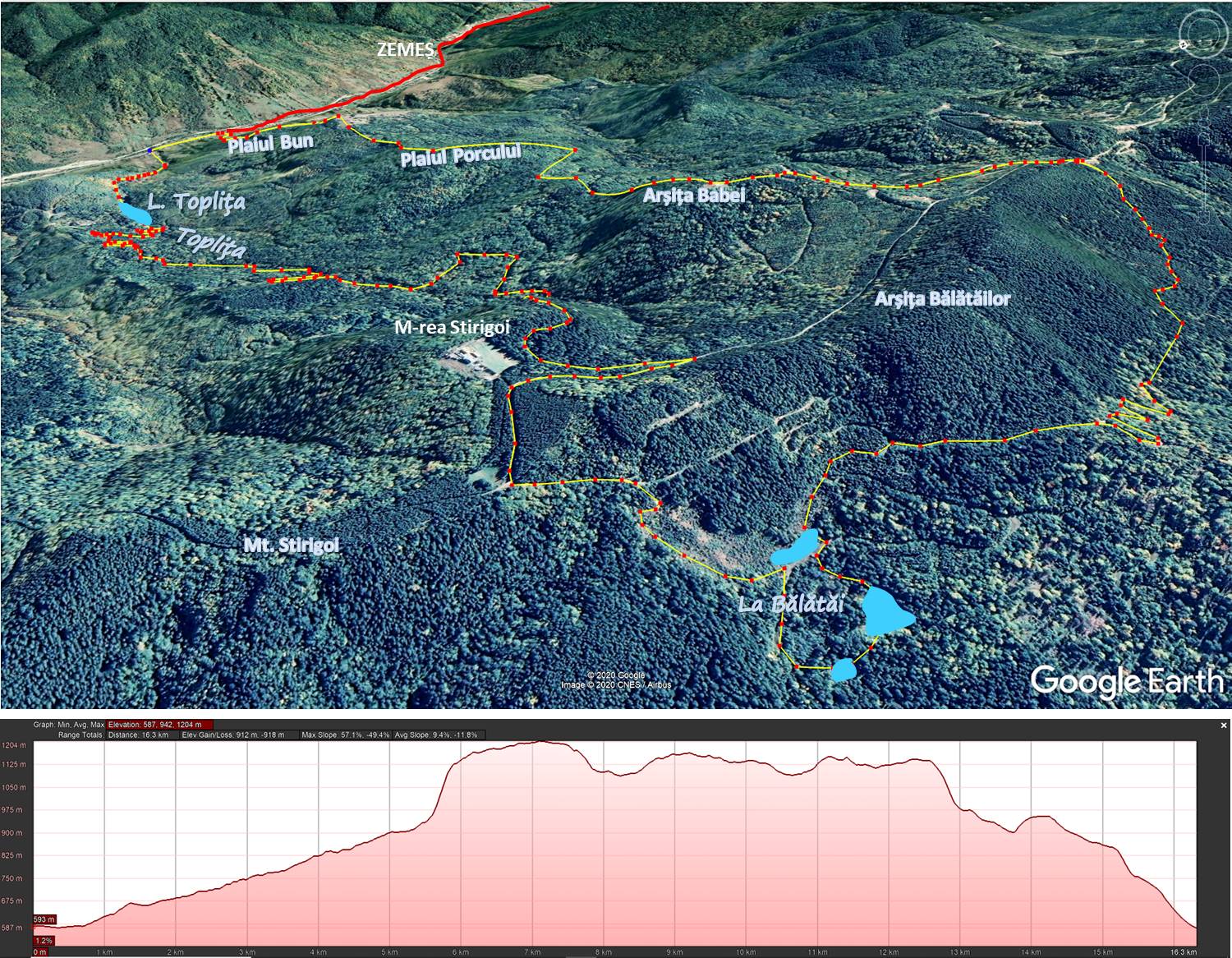Click the move joystick circle control
The width and height of the screenshot is (1232, 958).
(1202, 81)
